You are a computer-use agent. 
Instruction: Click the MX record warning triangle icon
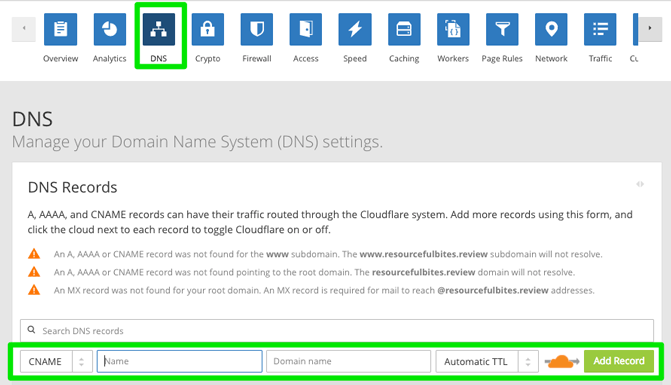coord(34,290)
